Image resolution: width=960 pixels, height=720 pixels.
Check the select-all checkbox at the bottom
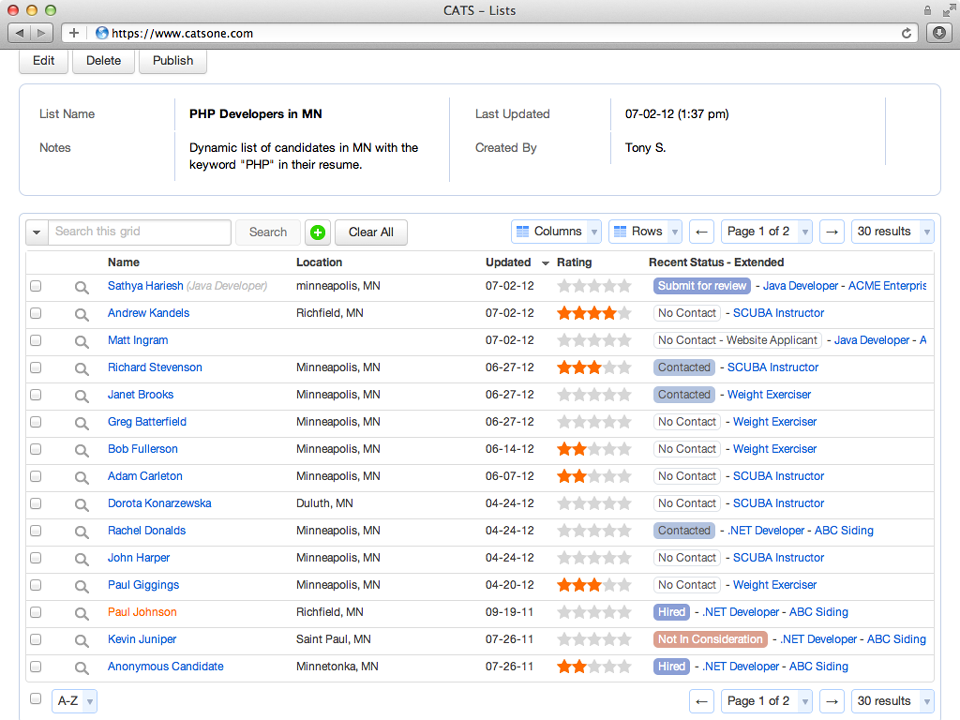[35, 698]
